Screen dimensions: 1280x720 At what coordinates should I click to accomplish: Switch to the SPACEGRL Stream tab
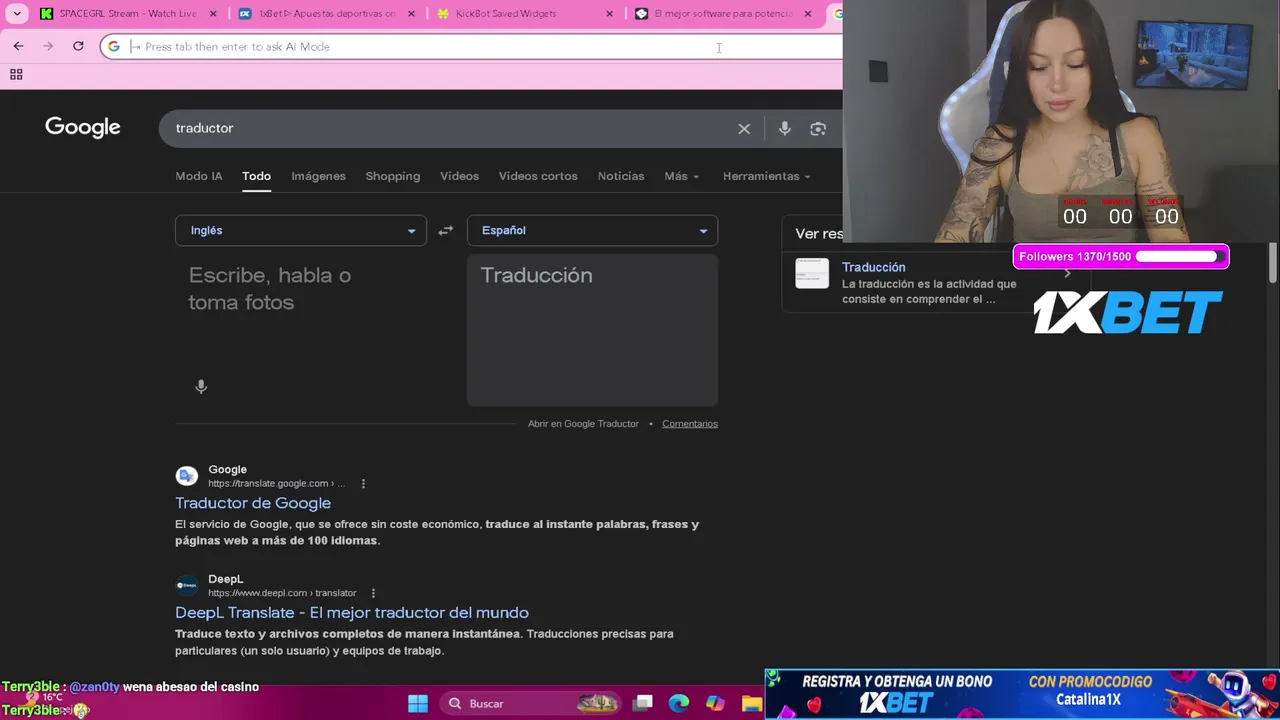(128, 14)
